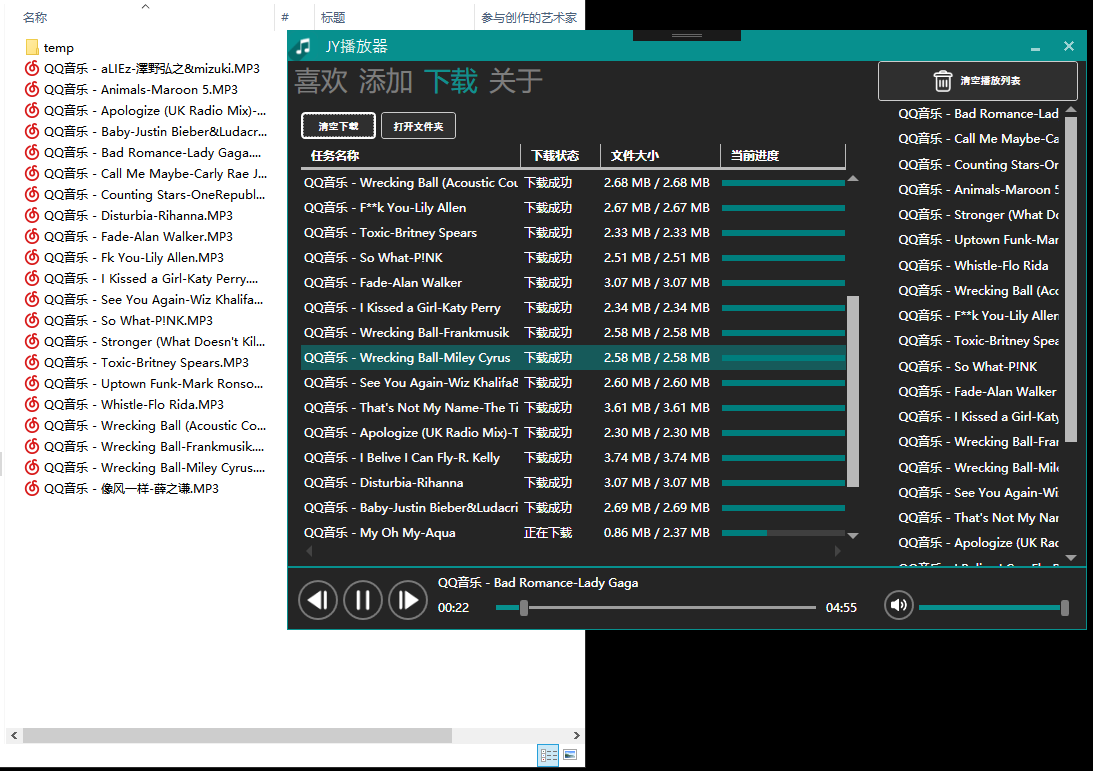Screen dimensions: 1093x771
Task: Click the Explorer horizontal scrollbar thumb
Action: point(237,735)
